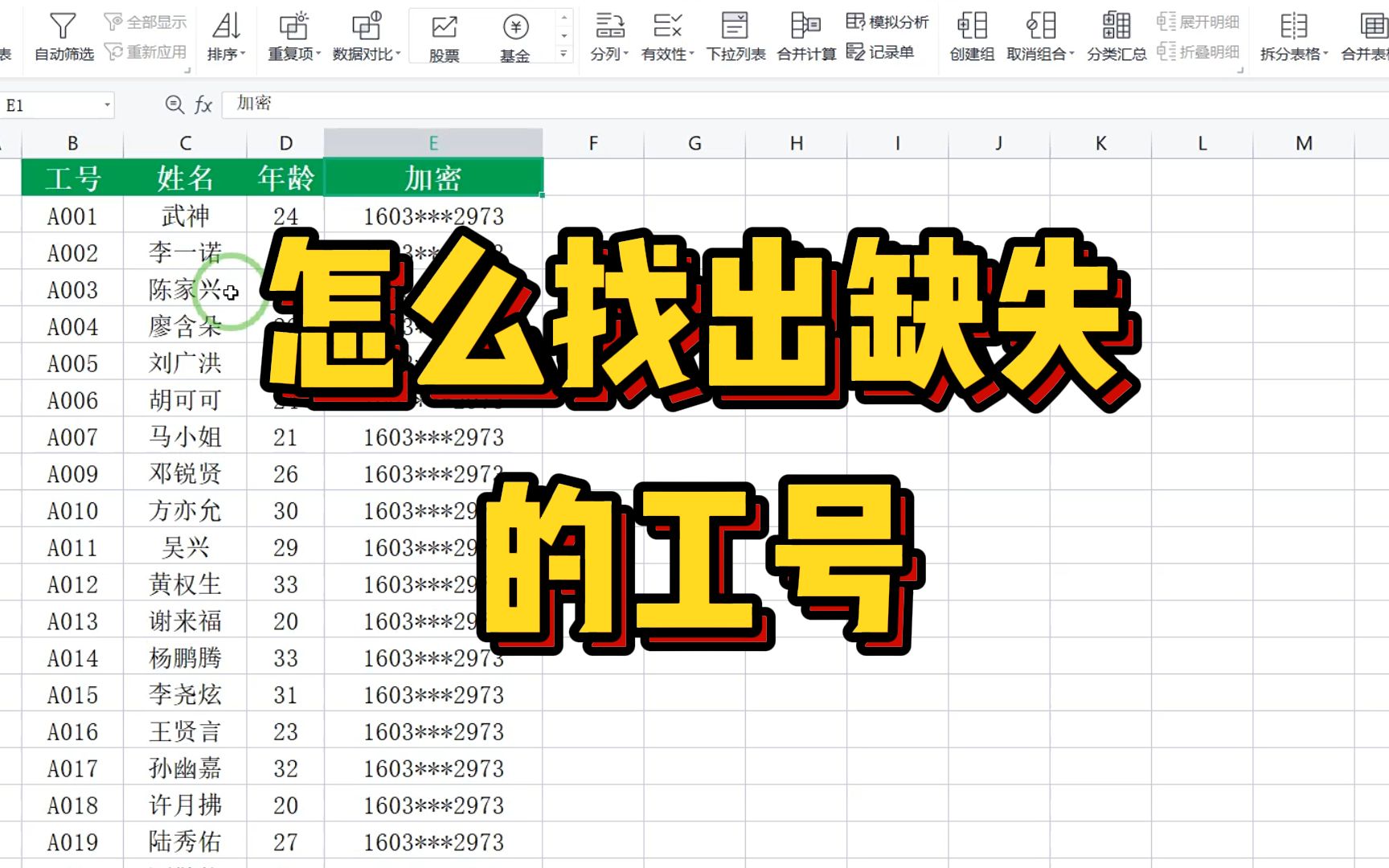Screen dimensions: 1389x868
Task: Click the Merge Tables (合并表) icon
Action: pos(1374,26)
